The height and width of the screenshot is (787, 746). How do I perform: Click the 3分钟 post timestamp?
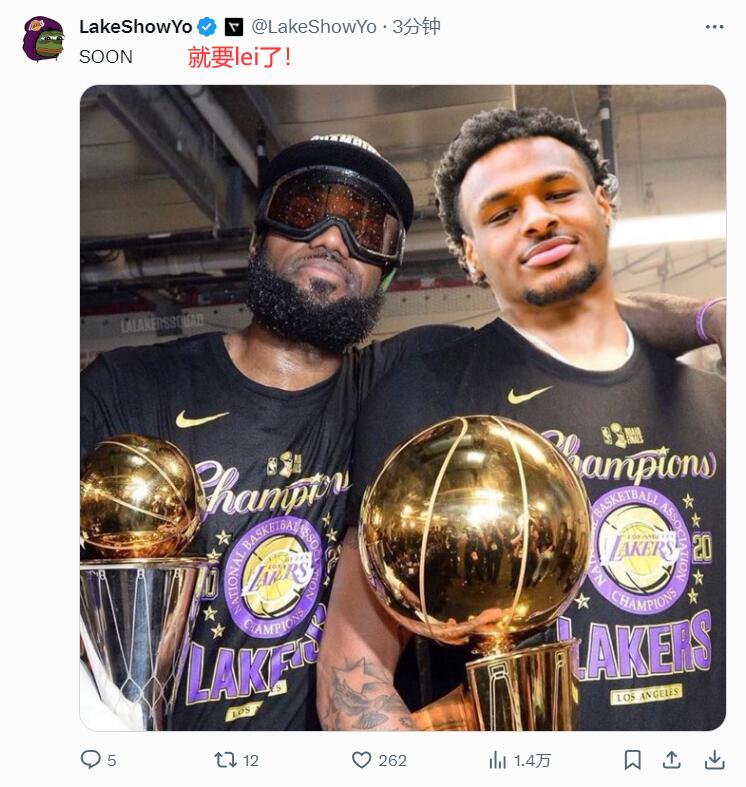click(x=416, y=27)
